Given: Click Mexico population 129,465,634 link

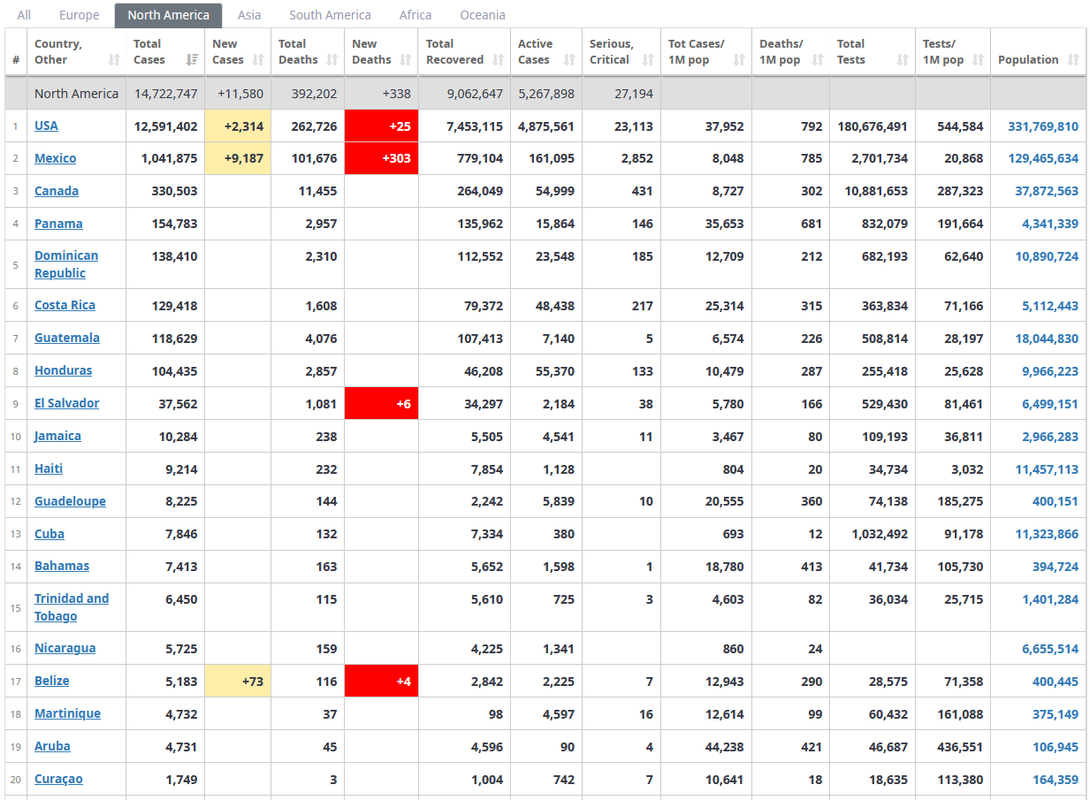Looking at the screenshot, I should tap(1043, 158).
